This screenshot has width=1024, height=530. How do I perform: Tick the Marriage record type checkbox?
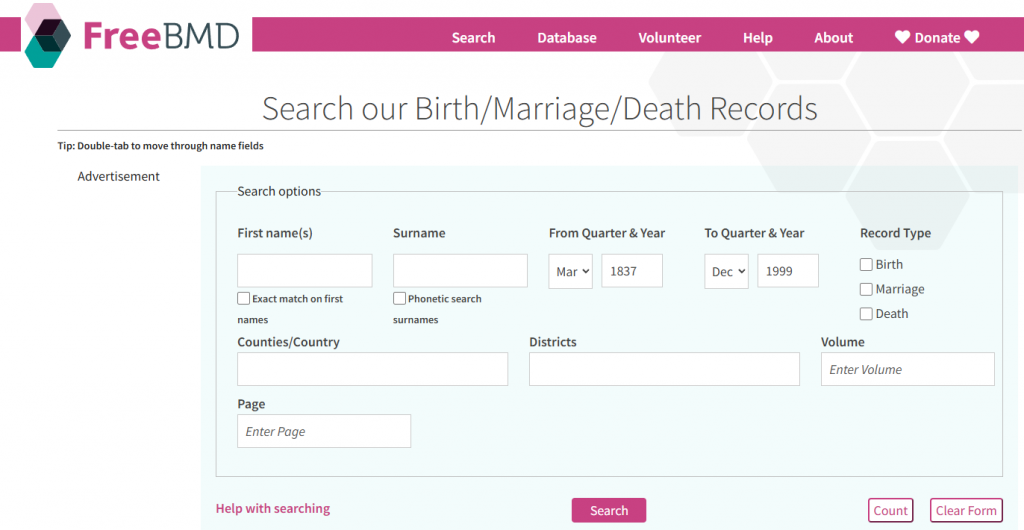(x=866, y=290)
